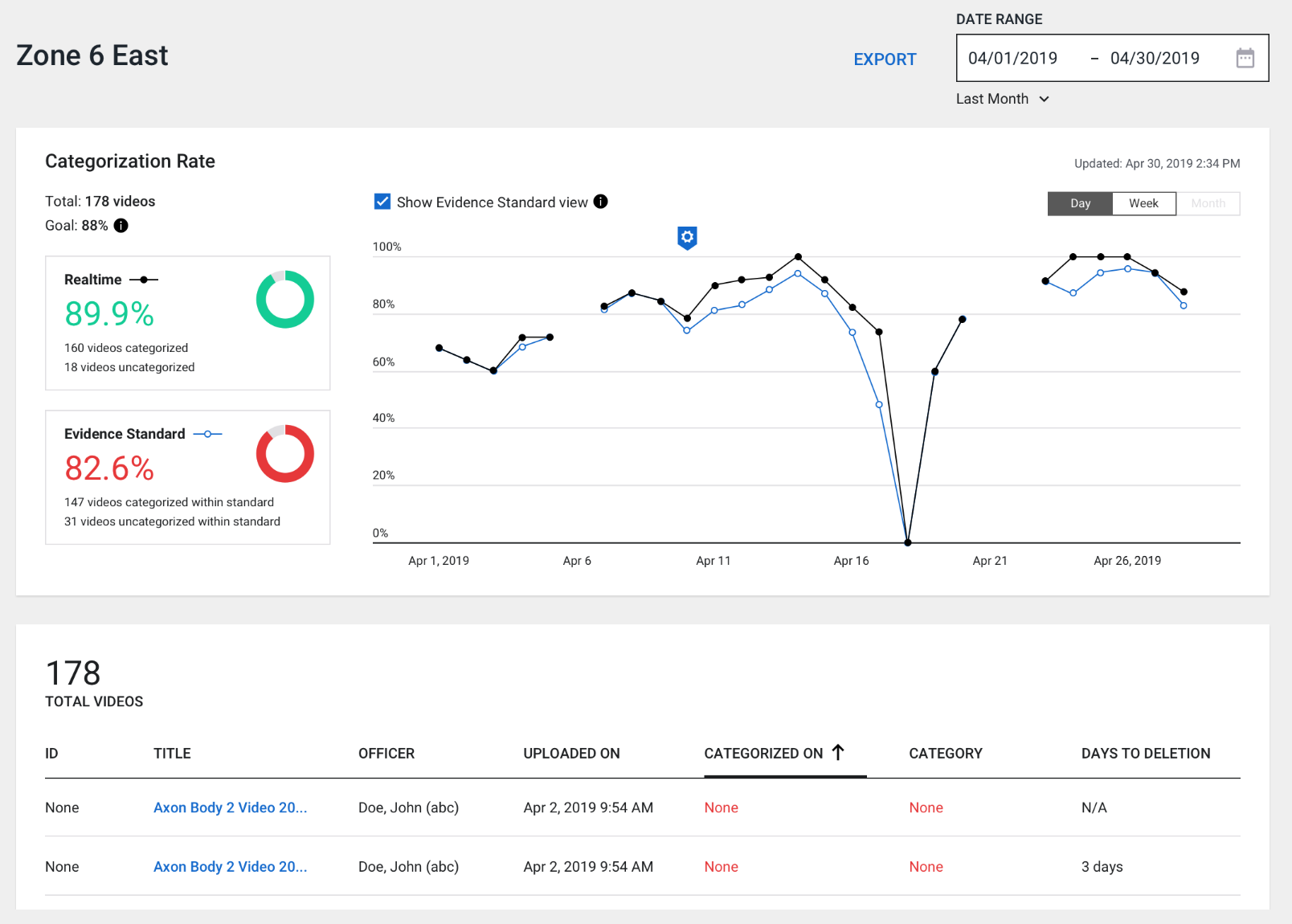Sort table by Uploaded On column

pos(571,754)
